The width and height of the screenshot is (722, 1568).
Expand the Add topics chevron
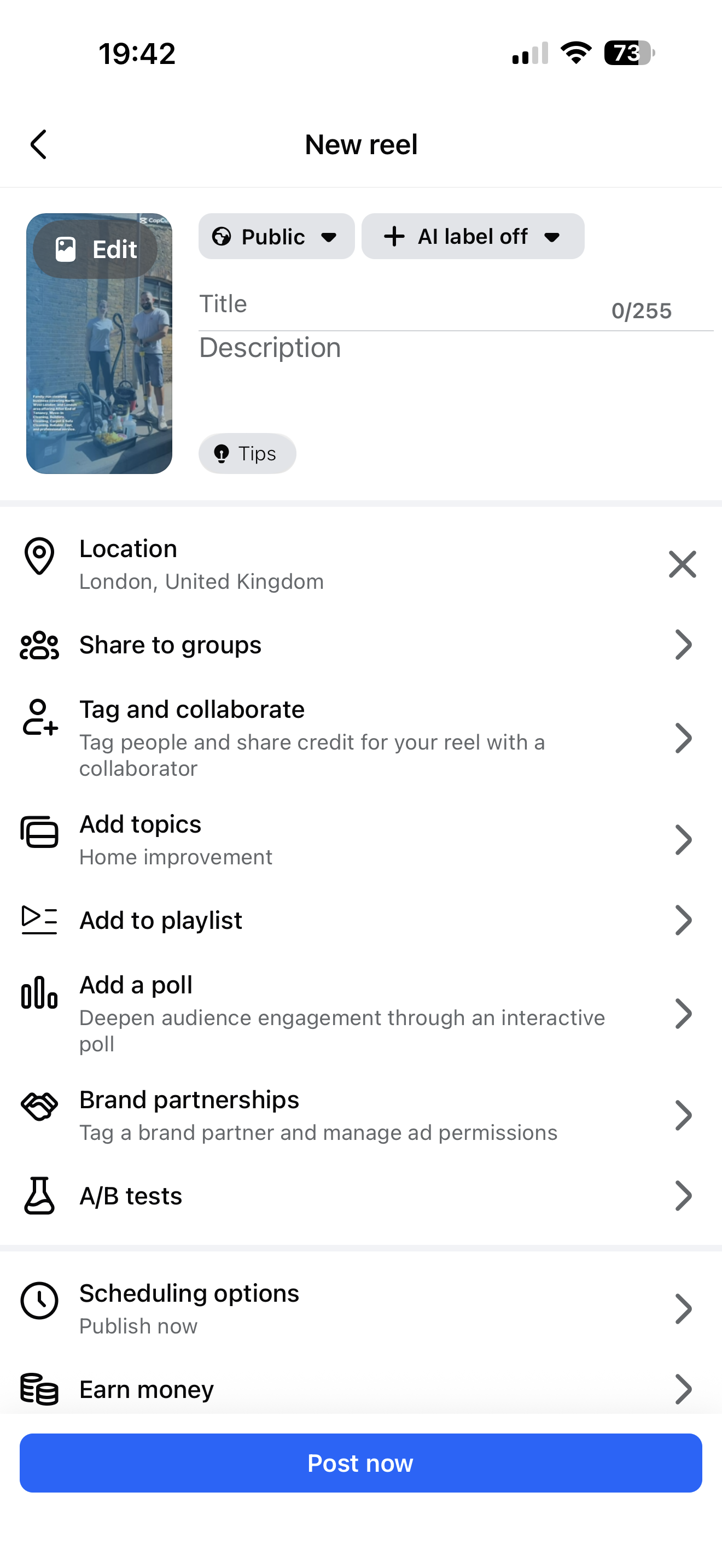coord(683,840)
